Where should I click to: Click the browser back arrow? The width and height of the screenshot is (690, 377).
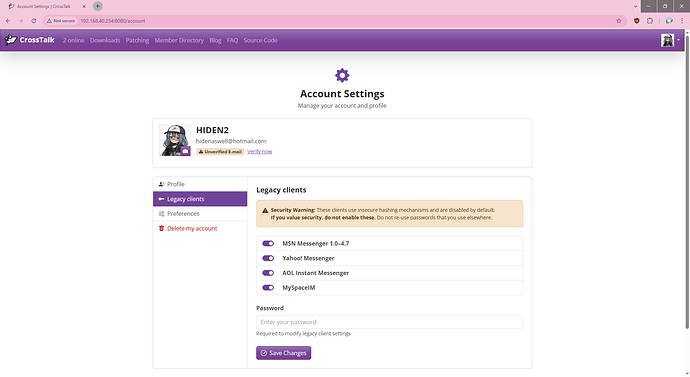click(x=8, y=21)
